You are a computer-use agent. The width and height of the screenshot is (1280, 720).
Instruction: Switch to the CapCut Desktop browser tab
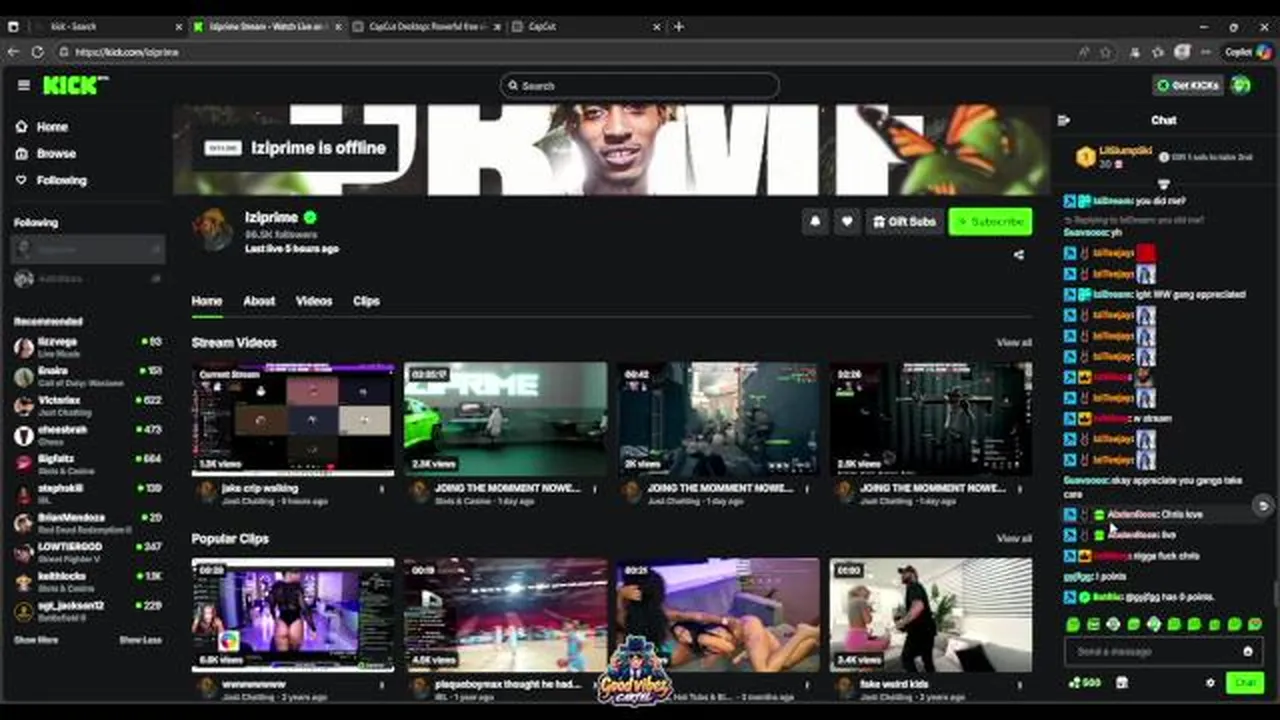pyautogui.click(x=425, y=27)
